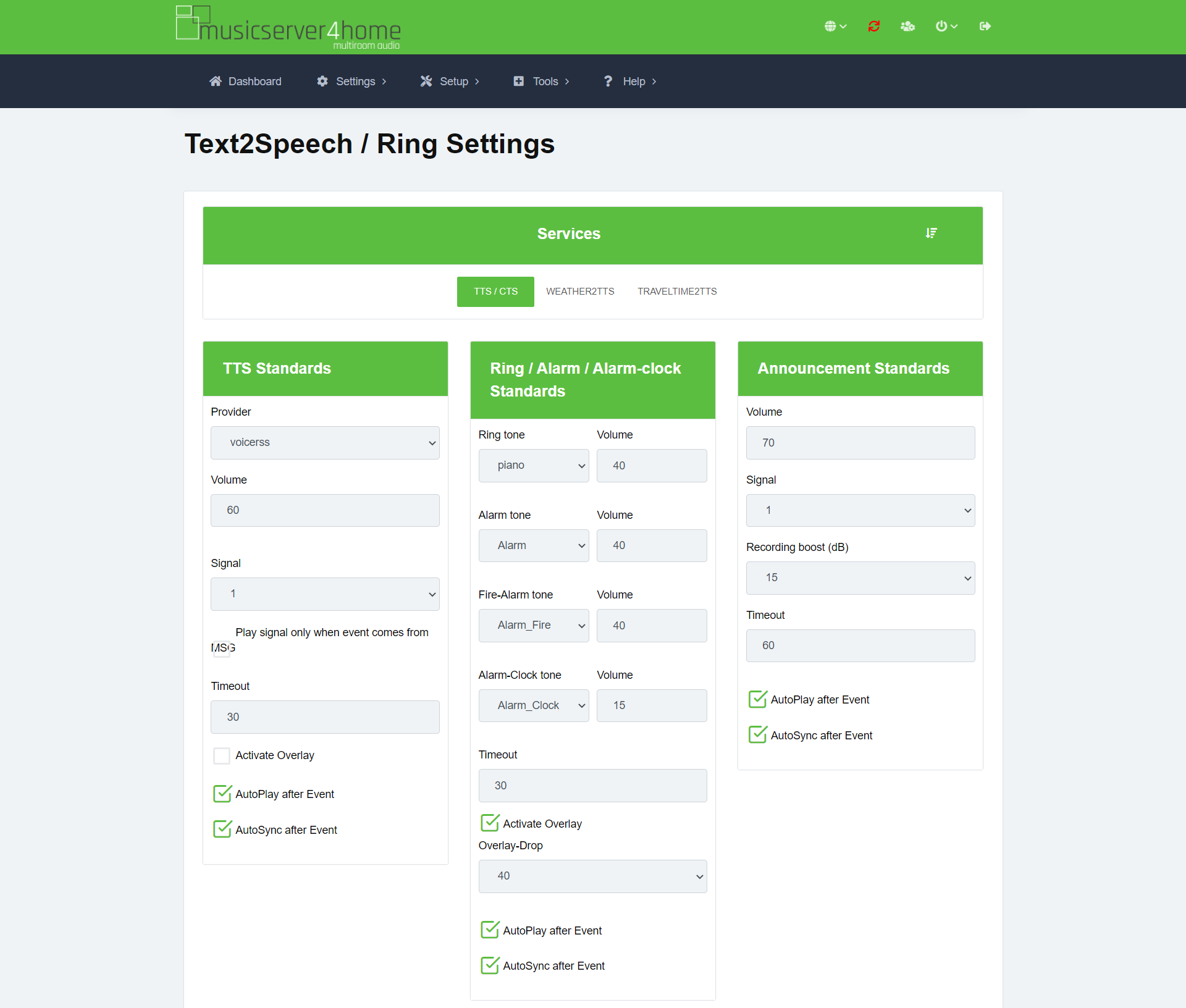Click the Dashboard home icon
This screenshot has height=1008, width=1186.
[x=216, y=81]
